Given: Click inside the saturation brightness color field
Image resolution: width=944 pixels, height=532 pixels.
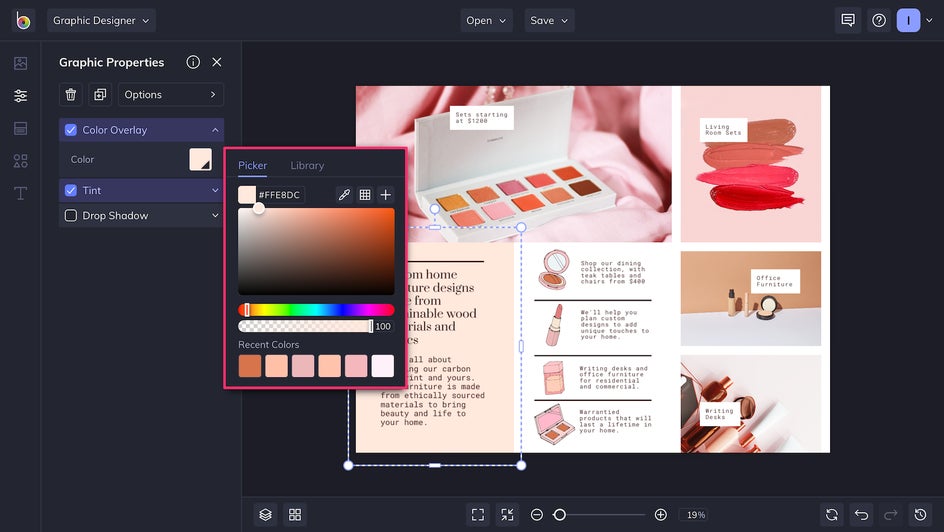Looking at the screenshot, I should tap(316, 251).
